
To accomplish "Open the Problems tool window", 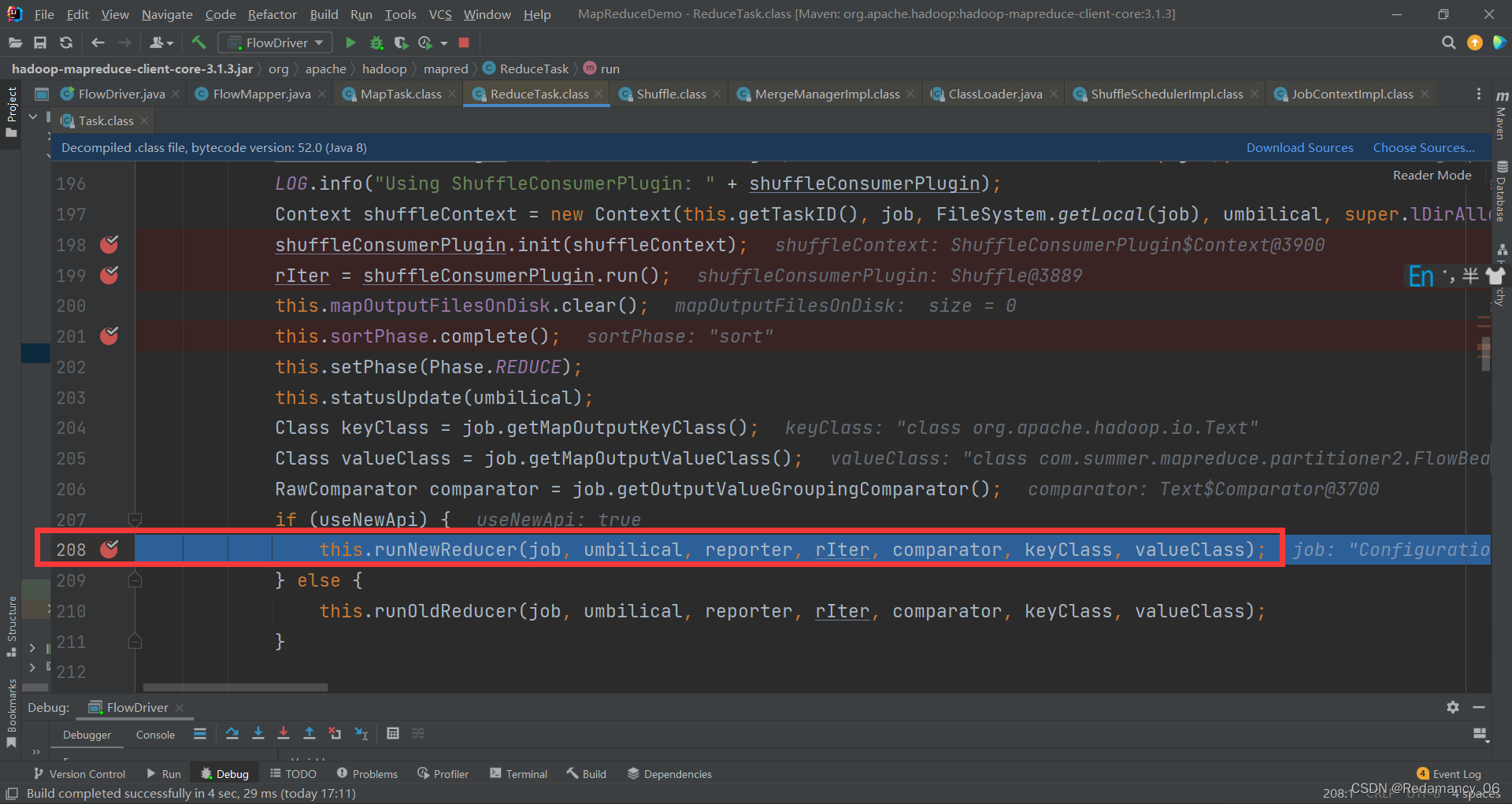I will 367,774.
